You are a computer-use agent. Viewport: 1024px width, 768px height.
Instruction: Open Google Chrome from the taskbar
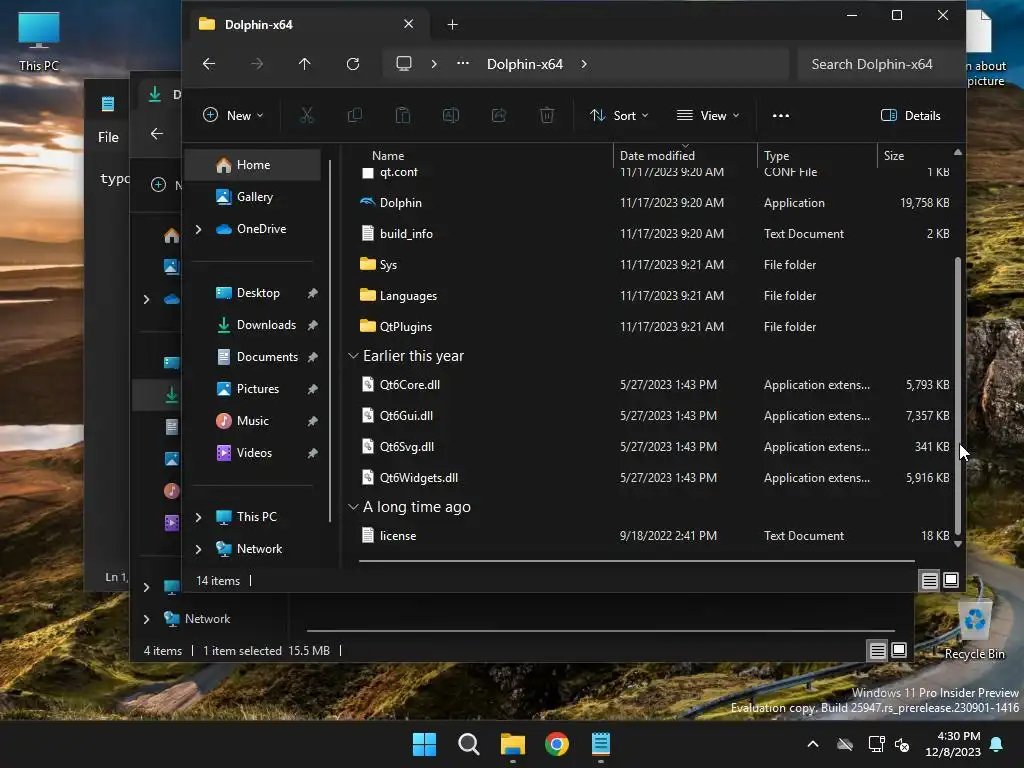click(557, 744)
